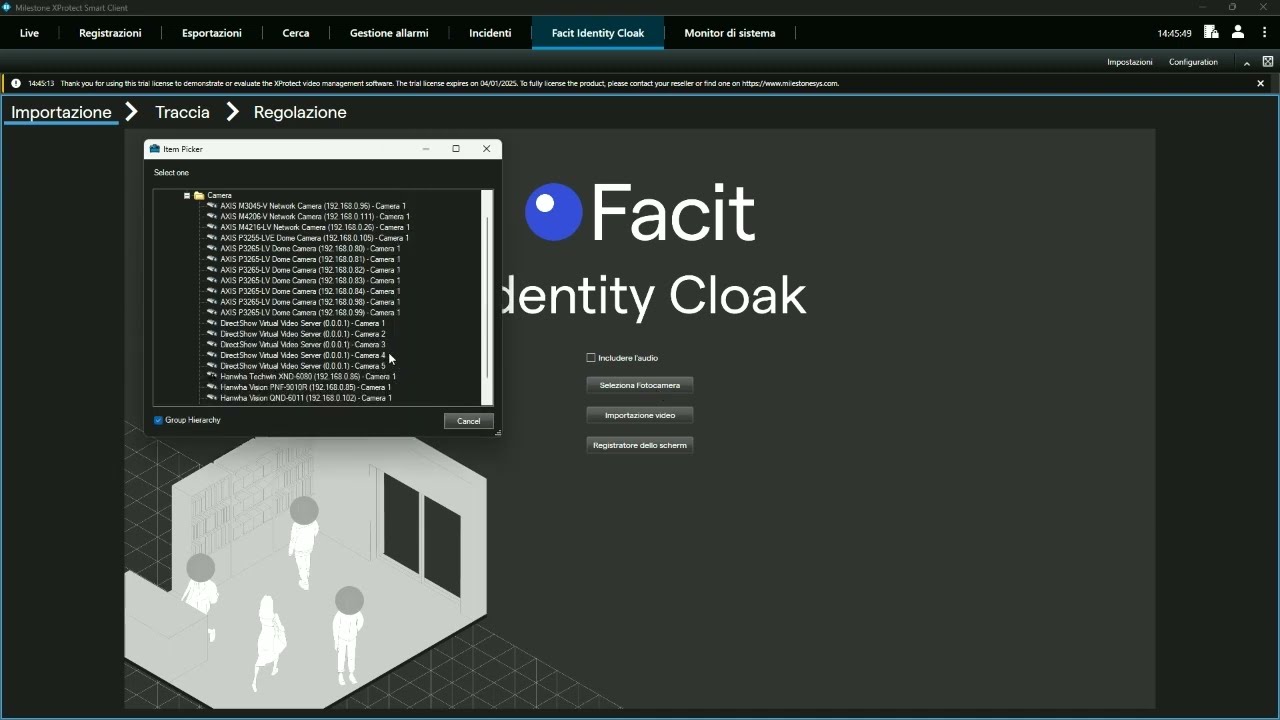Switch to the Live tab

[29, 33]
